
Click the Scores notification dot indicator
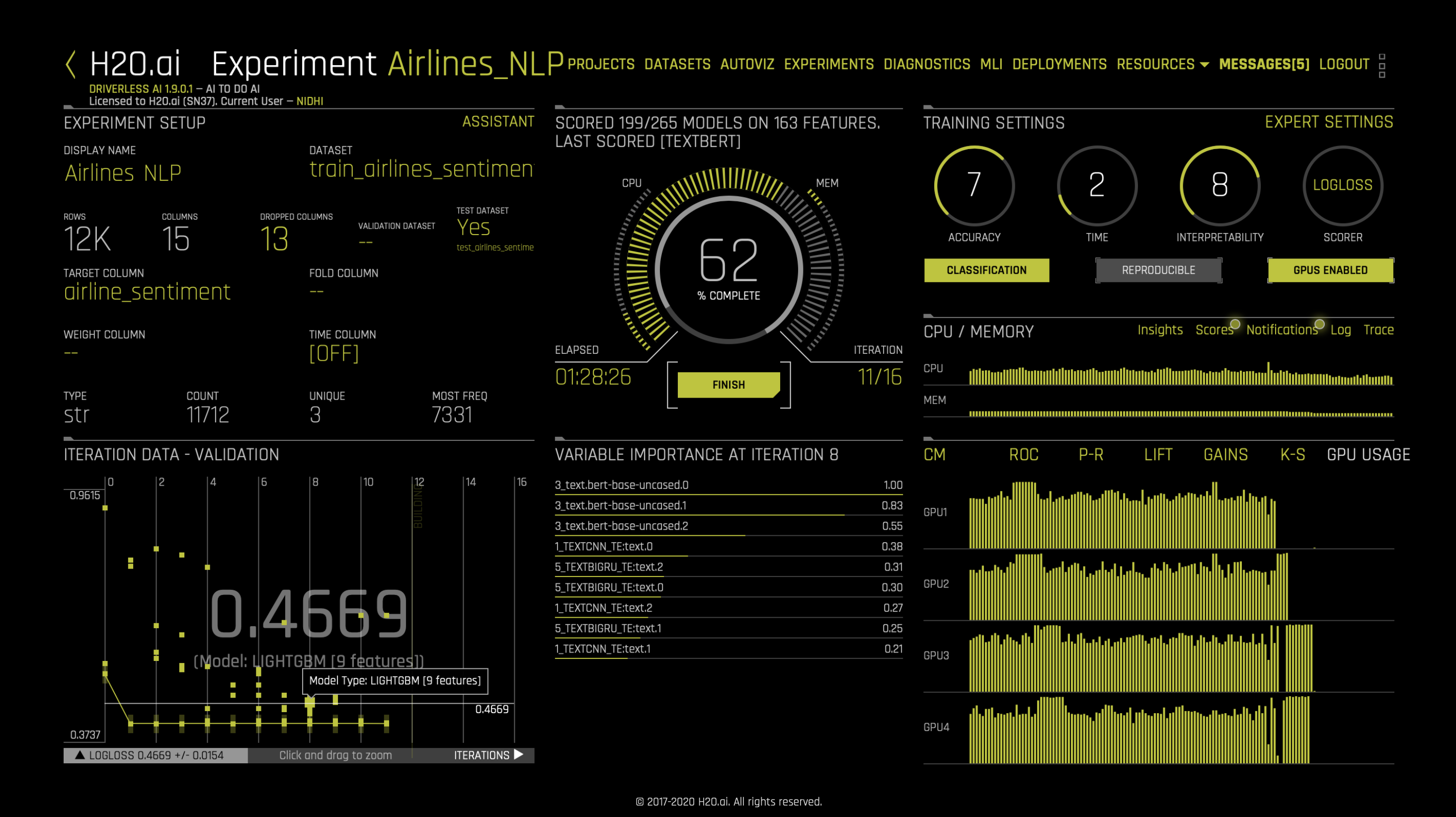(x=1235, y=324)
